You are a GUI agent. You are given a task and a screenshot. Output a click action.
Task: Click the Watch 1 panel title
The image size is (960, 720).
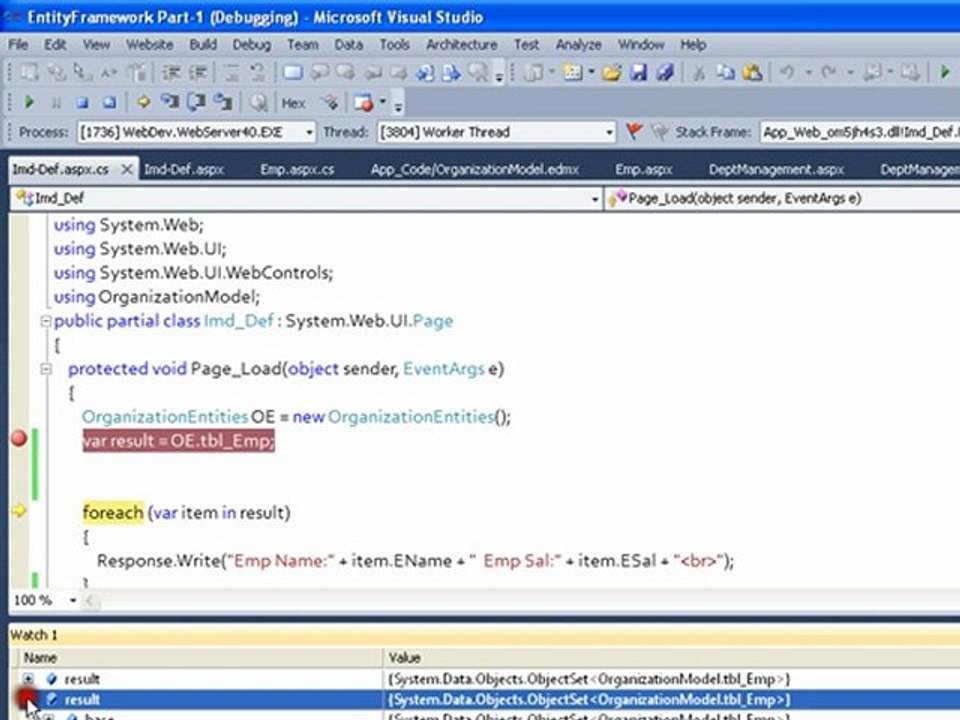[34, 635]
